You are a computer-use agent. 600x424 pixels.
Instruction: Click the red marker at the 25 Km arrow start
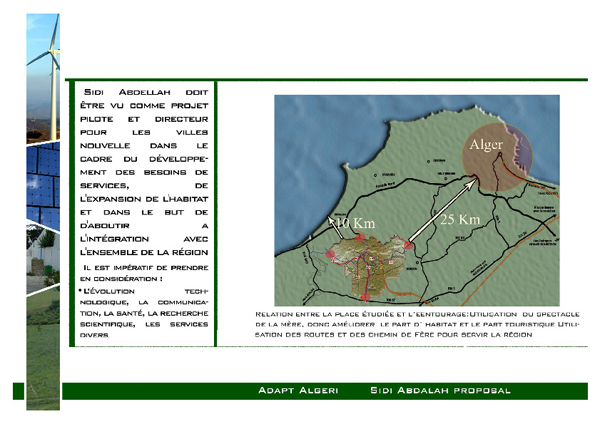pos(409,243)
